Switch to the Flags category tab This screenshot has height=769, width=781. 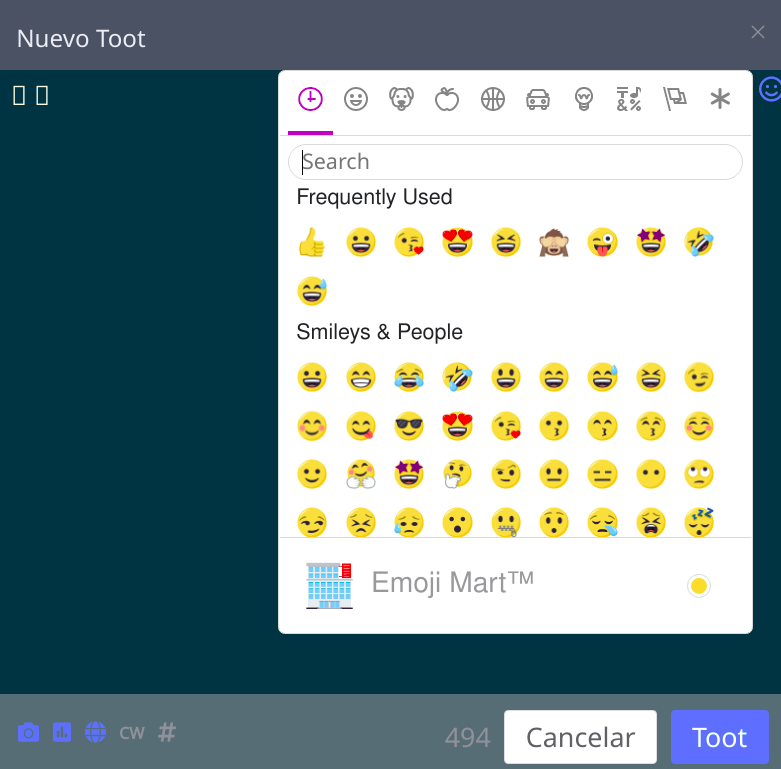(x=675, y=99)
